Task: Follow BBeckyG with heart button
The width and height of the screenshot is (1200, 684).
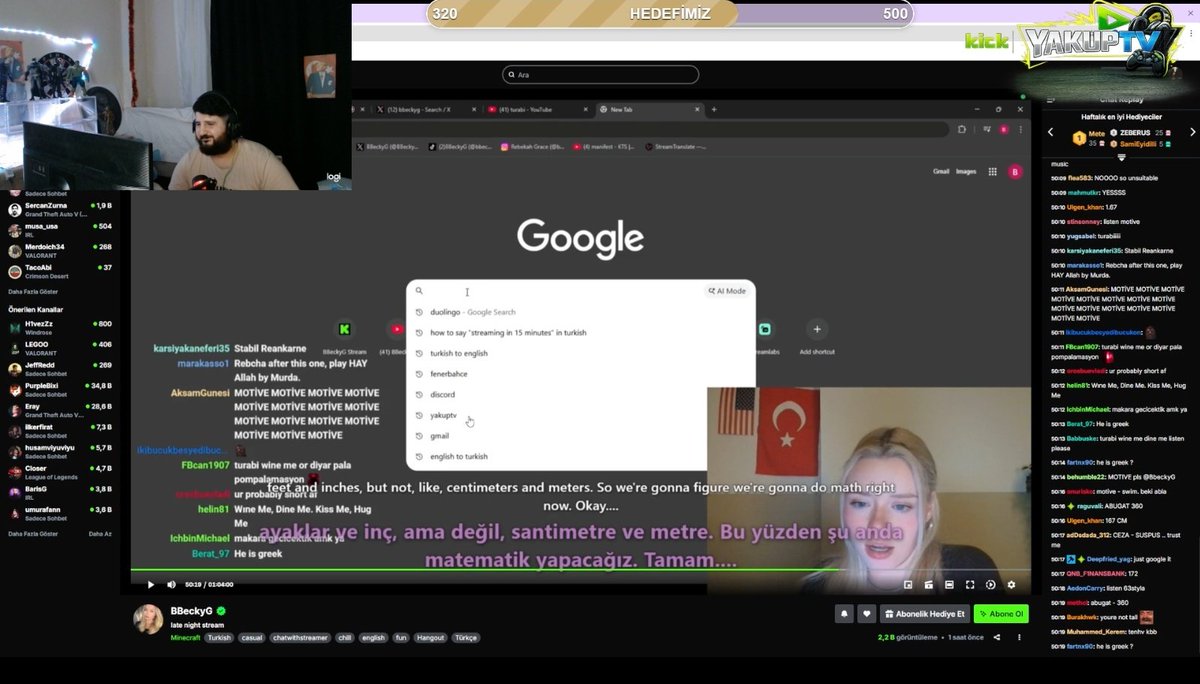Action: coord(867,614)
